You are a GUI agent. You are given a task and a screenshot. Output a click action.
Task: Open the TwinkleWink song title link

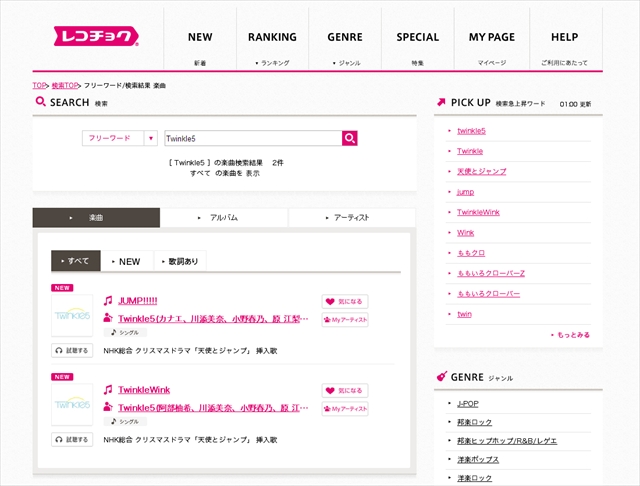coord(144,390)
